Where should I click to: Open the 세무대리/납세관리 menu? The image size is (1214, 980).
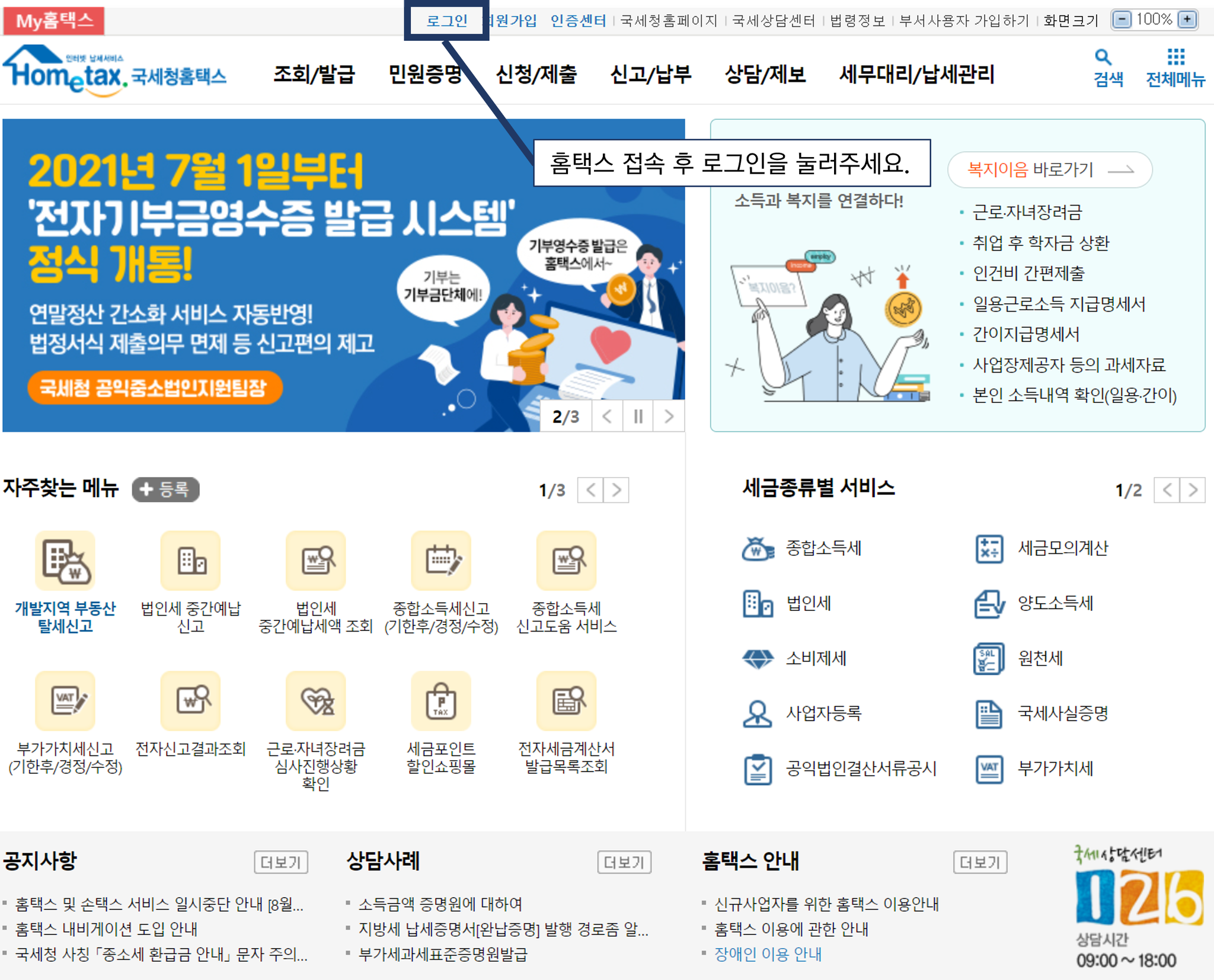tap(916, 75)
